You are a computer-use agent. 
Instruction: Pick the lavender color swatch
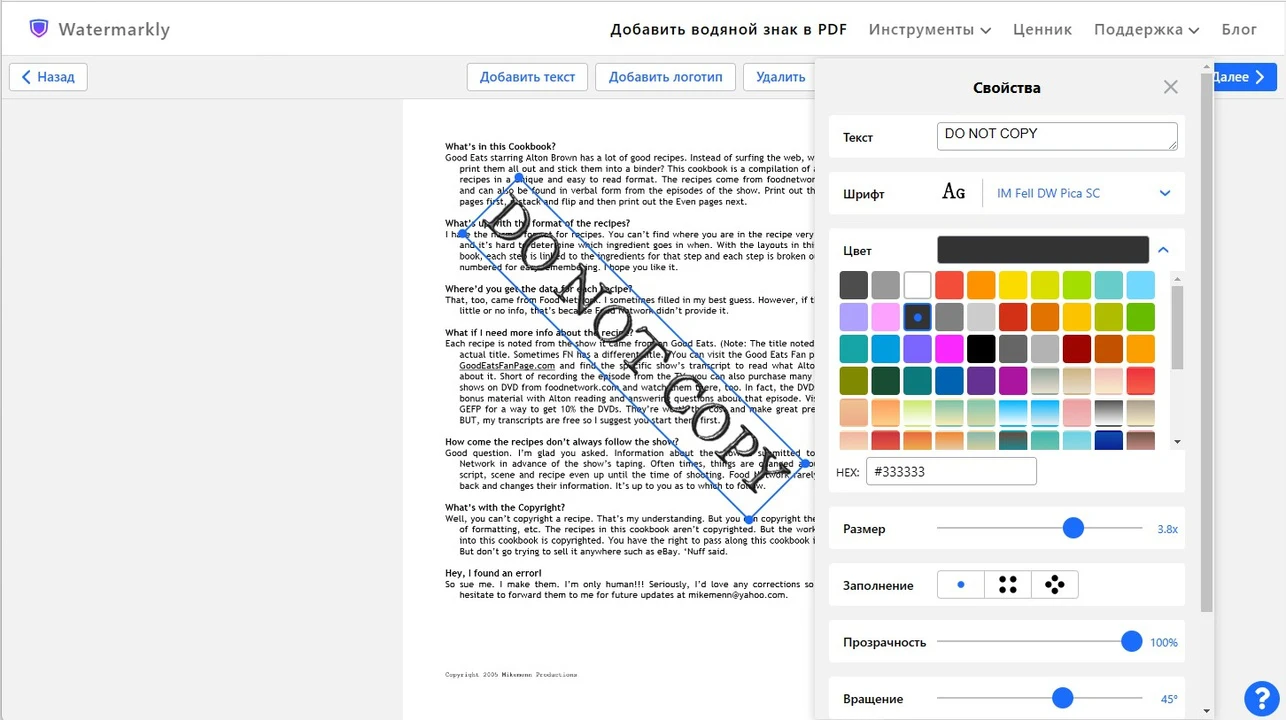coord(853,317)
